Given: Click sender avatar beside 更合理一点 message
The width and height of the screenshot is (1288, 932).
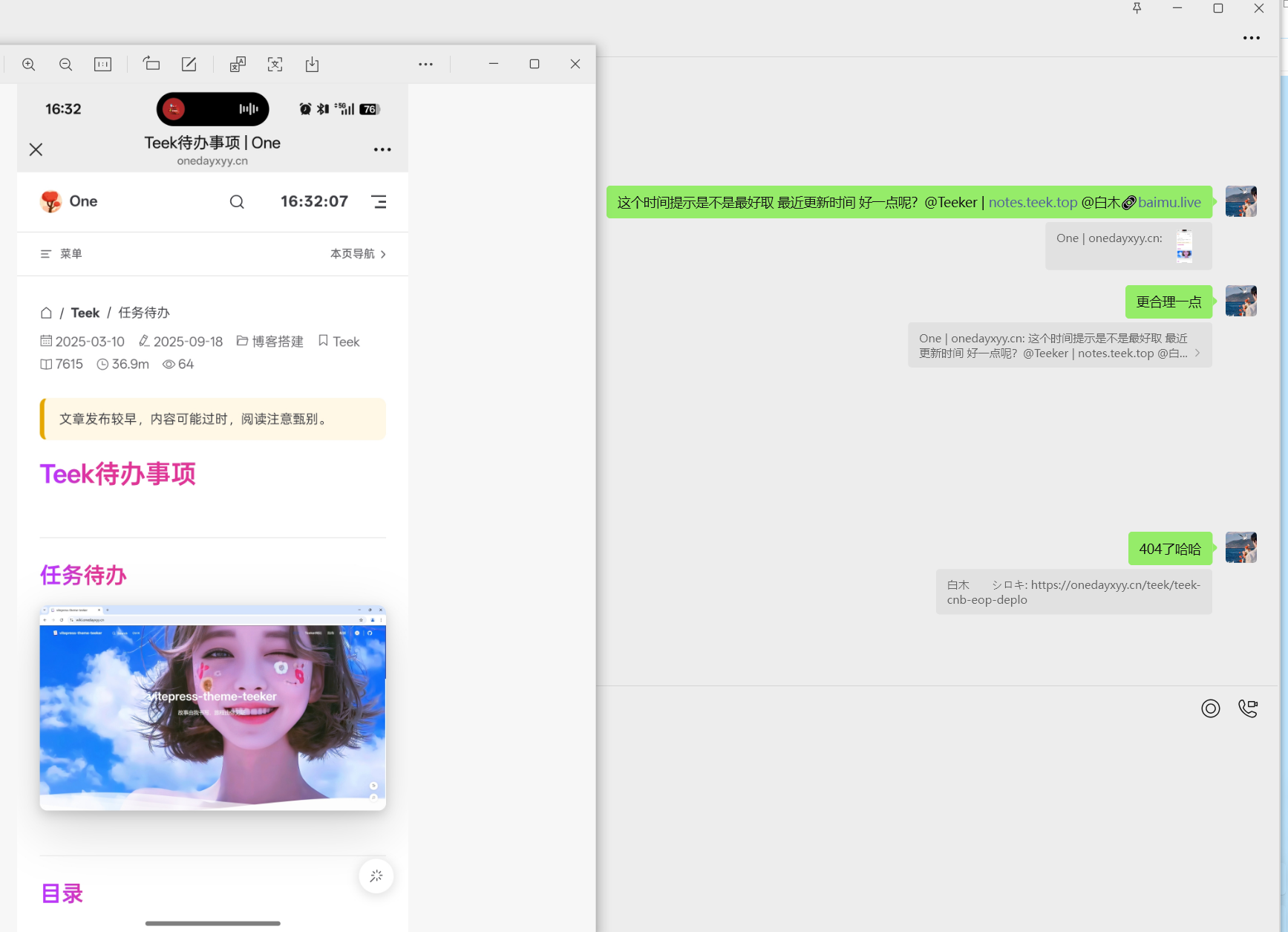Looking at the screenshot, I should 1240,301.
